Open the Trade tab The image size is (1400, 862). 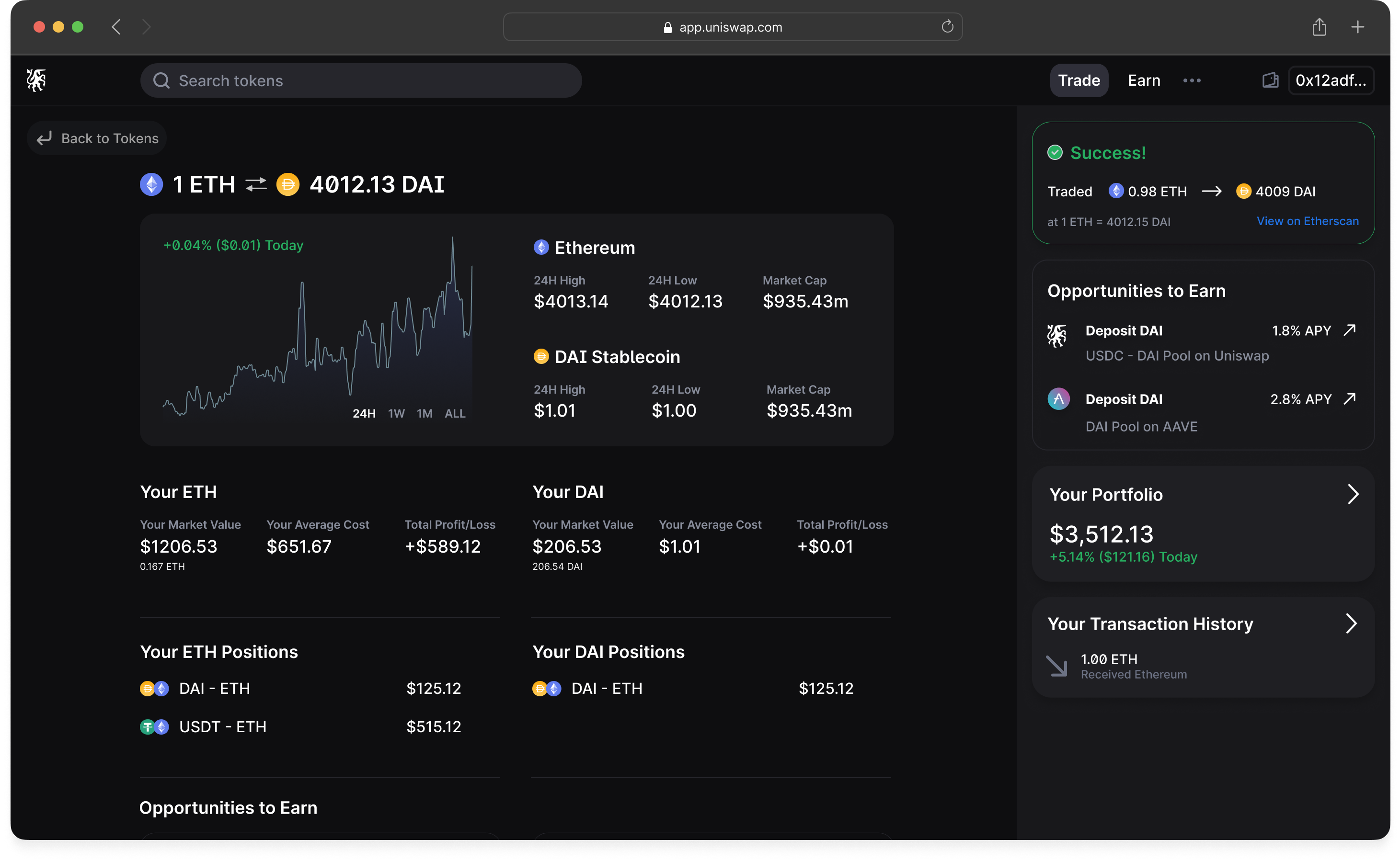pyautogui.click(x=1079, y=80)
